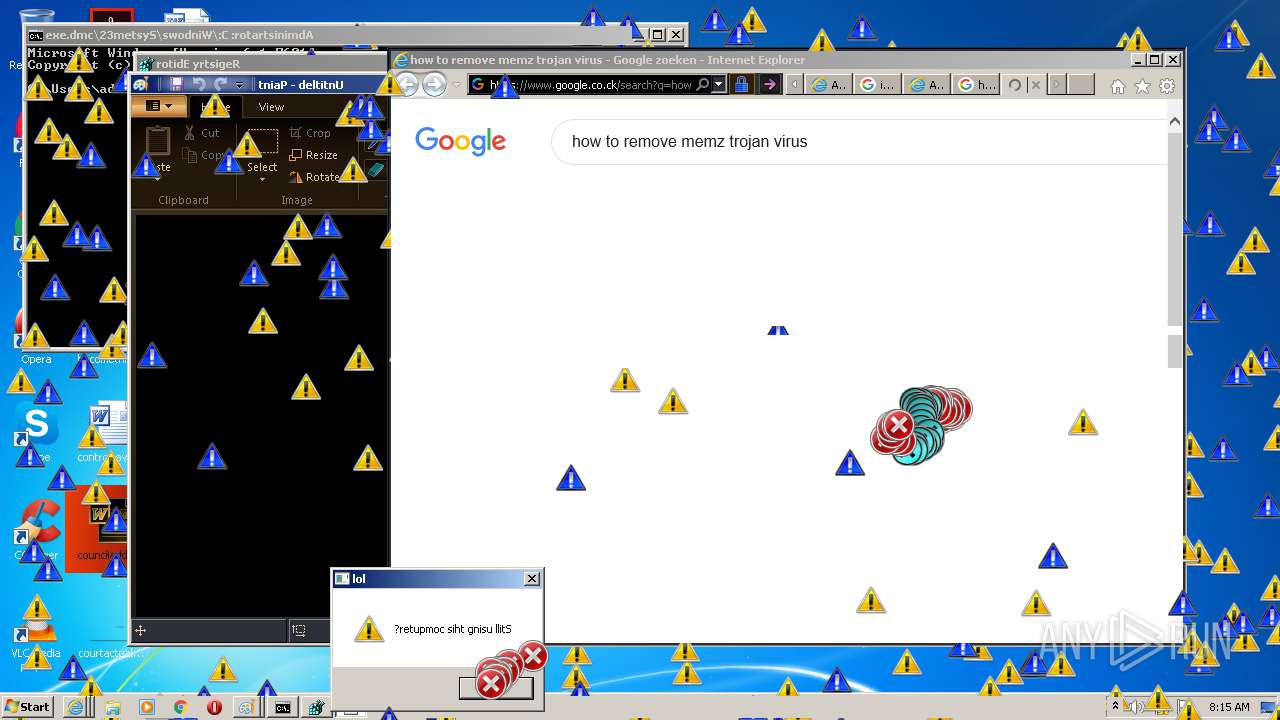Image resolution: width=1280 pixels, height=720 pixels.
Task: Open IE Tools gear icon
Action: 1166,86
